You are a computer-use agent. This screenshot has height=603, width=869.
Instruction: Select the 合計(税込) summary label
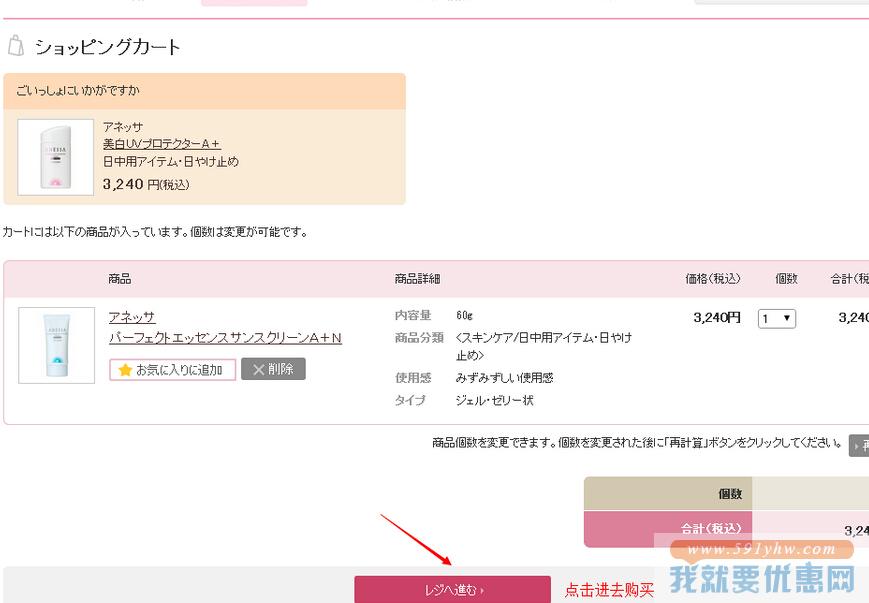pyautogui.click(x=711, y=529)
